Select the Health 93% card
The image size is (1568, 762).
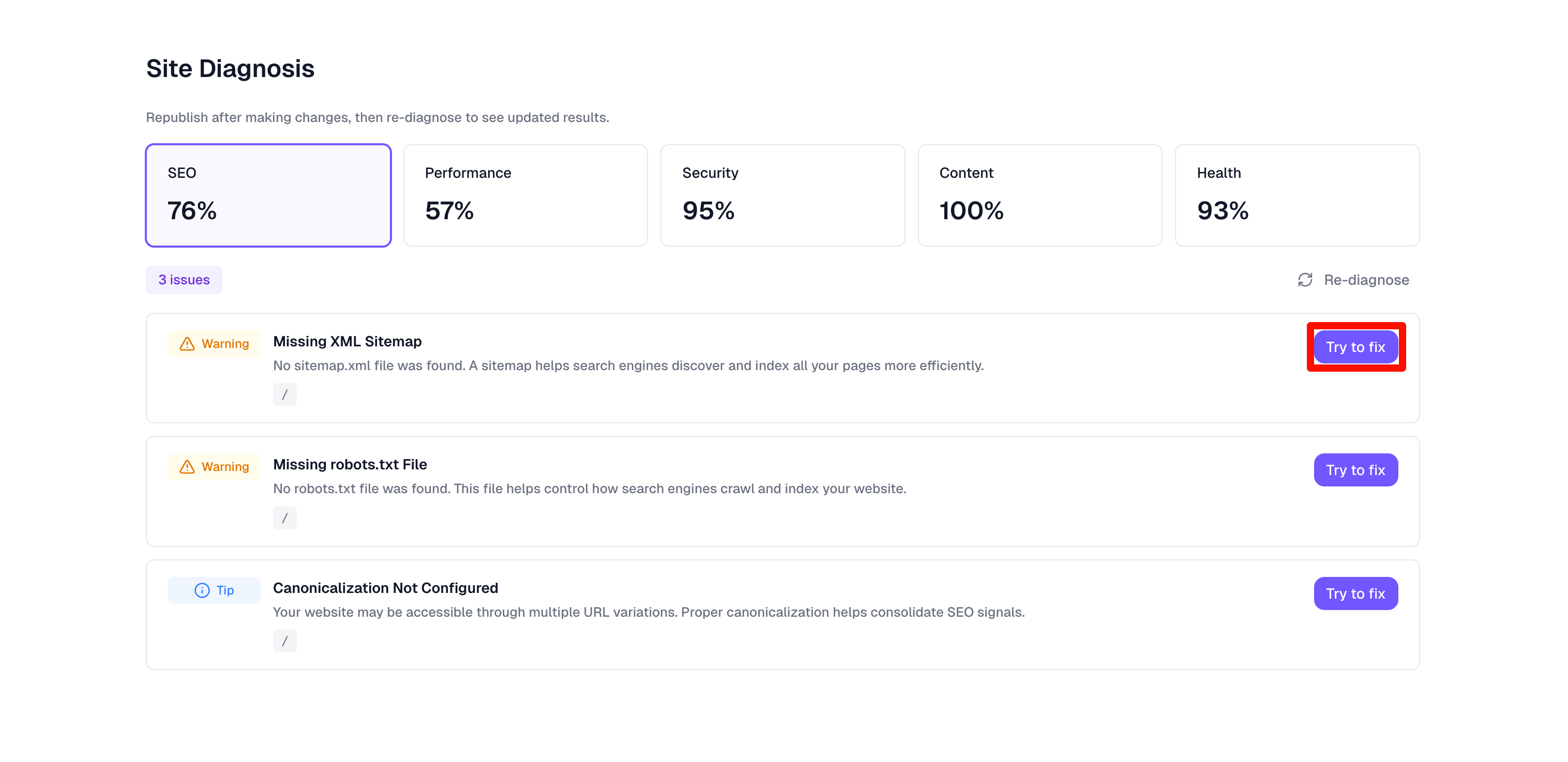coord(1297,195)
